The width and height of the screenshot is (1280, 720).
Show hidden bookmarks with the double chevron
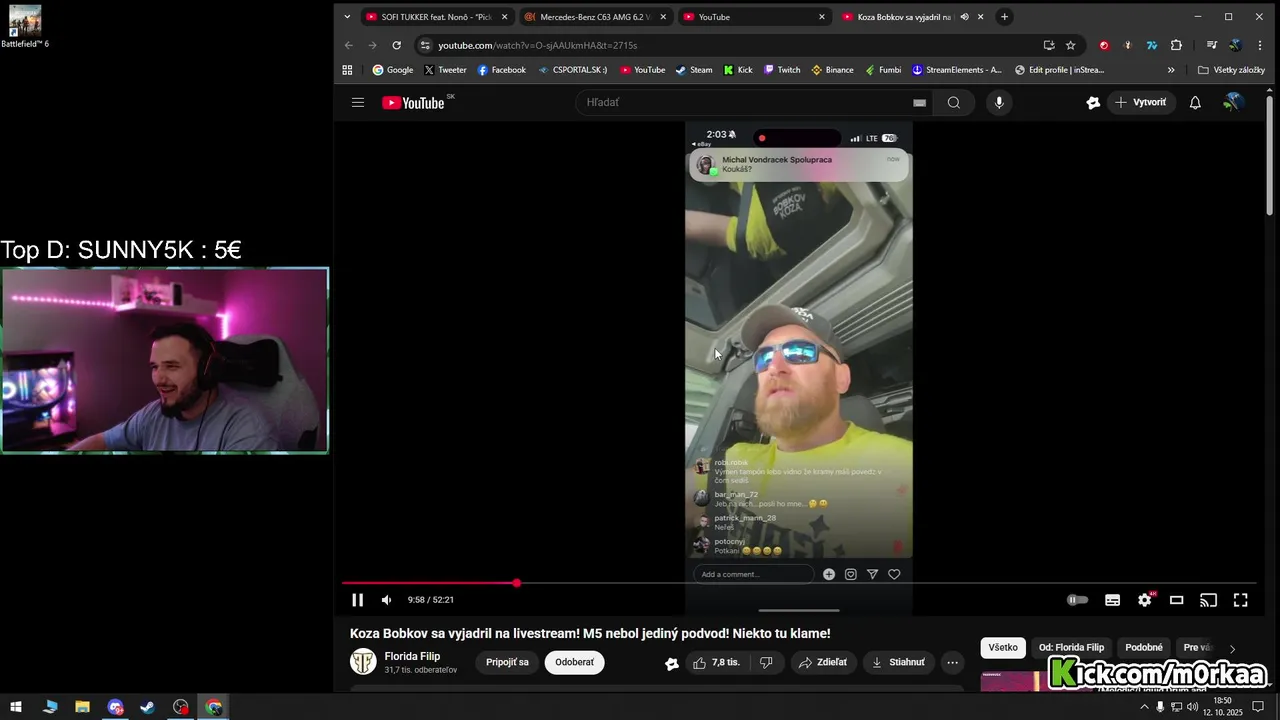click(1171, 70)
